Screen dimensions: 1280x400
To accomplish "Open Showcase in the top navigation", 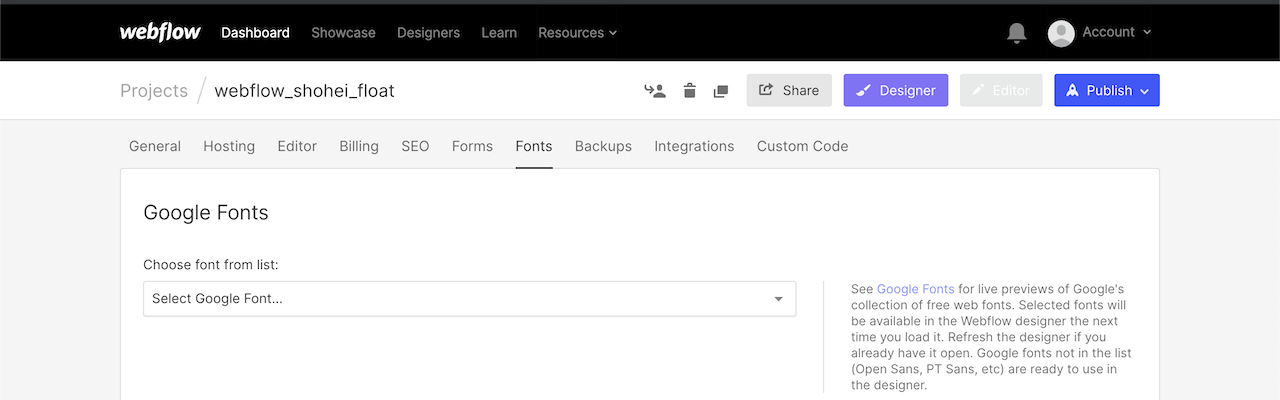I will 343,32.
